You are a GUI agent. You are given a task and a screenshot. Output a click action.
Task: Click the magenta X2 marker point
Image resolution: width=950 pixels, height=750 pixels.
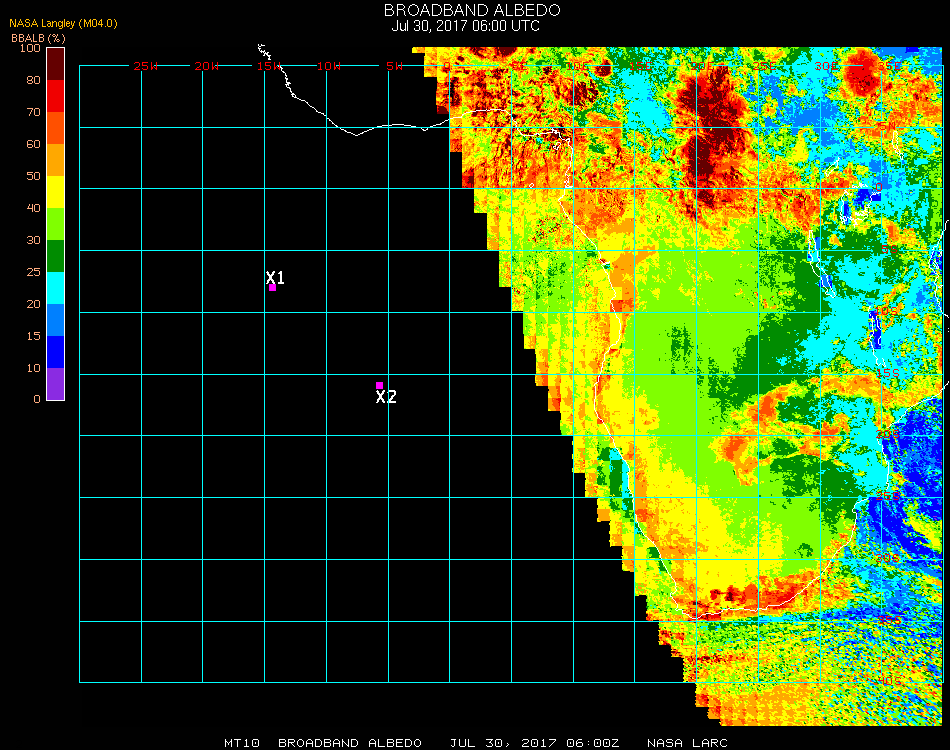click(x=379, y=385)
